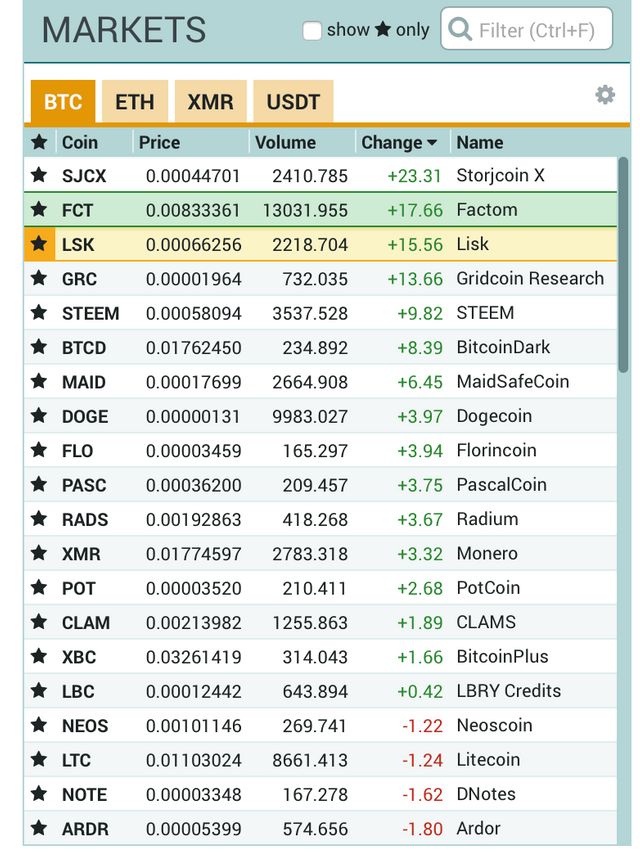Switch to the ETH markets tab
Screen dimensions: 640x856
(x=135, y=102)
